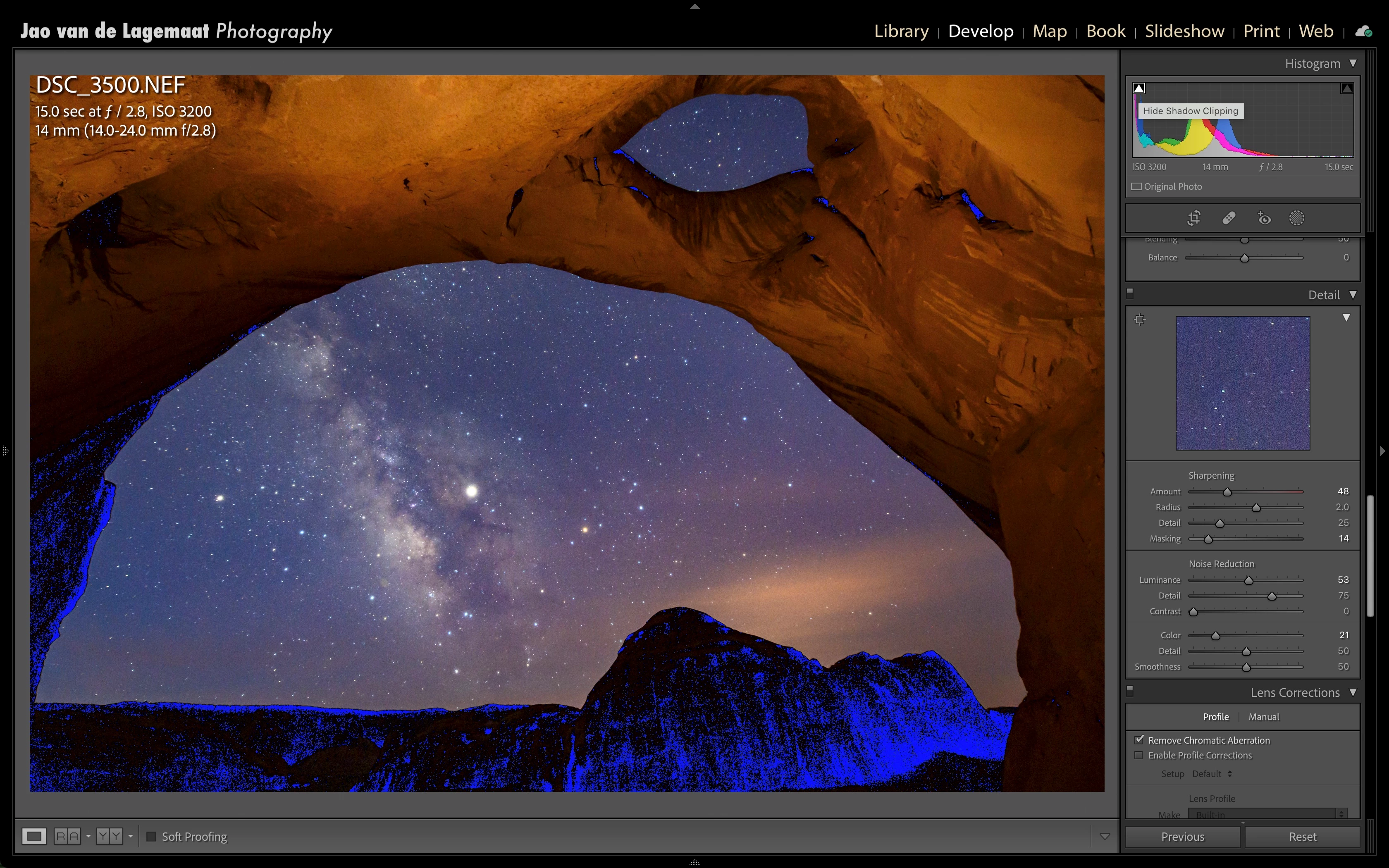
Task: Open the Manual lens corrections tab
Action: click(x=1263, y=717)
